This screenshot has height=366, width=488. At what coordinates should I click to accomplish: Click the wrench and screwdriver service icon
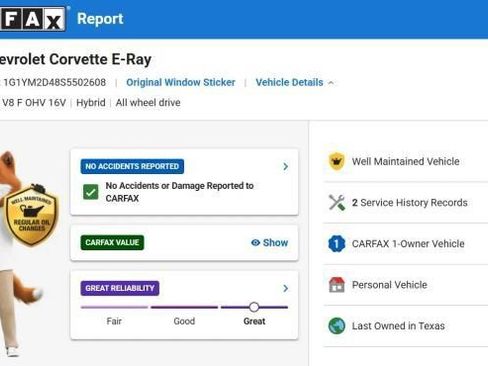(x=337, y=202)
